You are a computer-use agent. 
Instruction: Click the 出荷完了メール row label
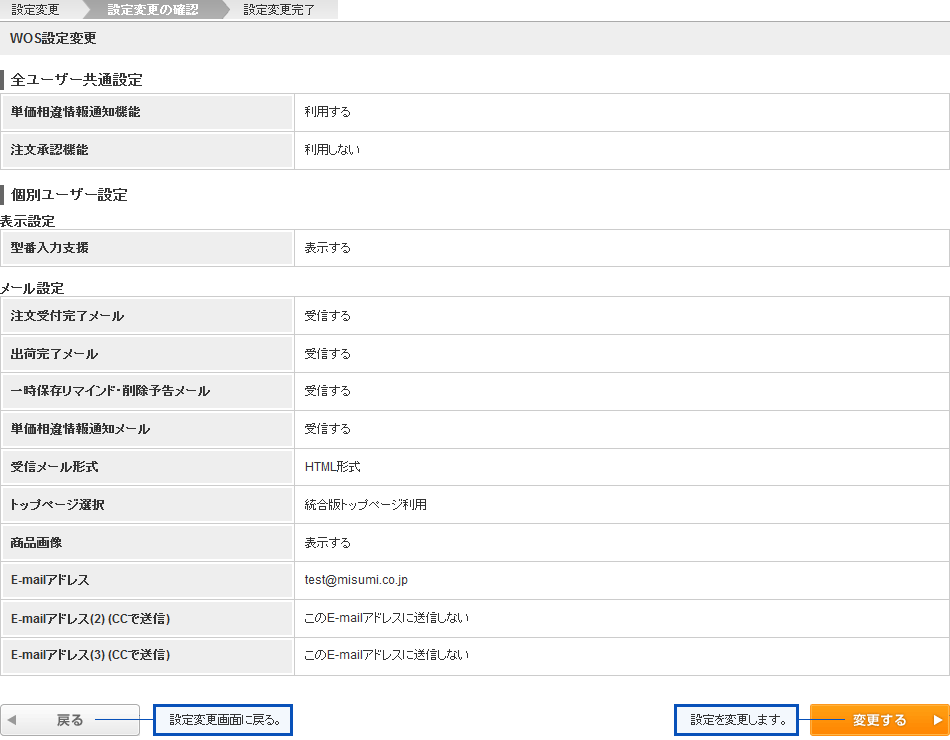[55, 354]
